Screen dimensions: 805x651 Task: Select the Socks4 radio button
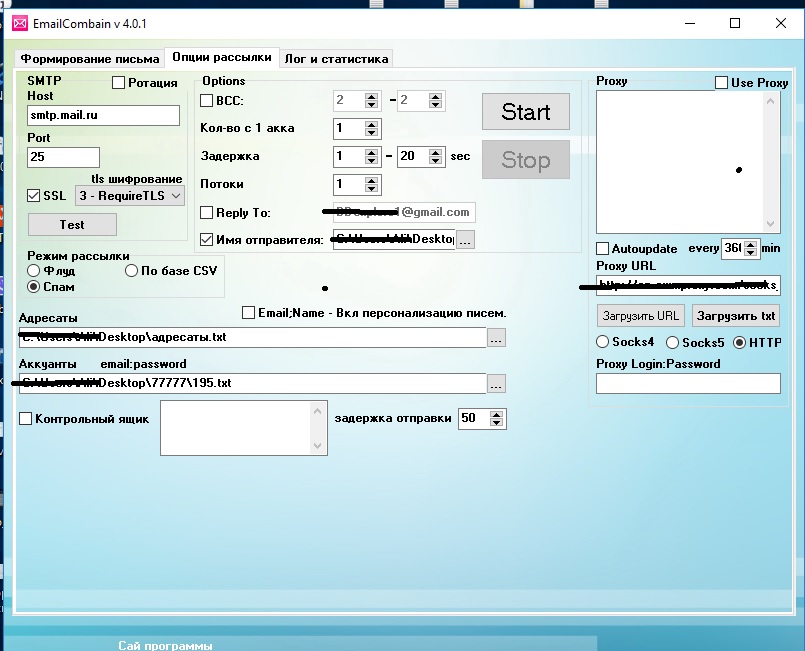[x=602, y=342]
